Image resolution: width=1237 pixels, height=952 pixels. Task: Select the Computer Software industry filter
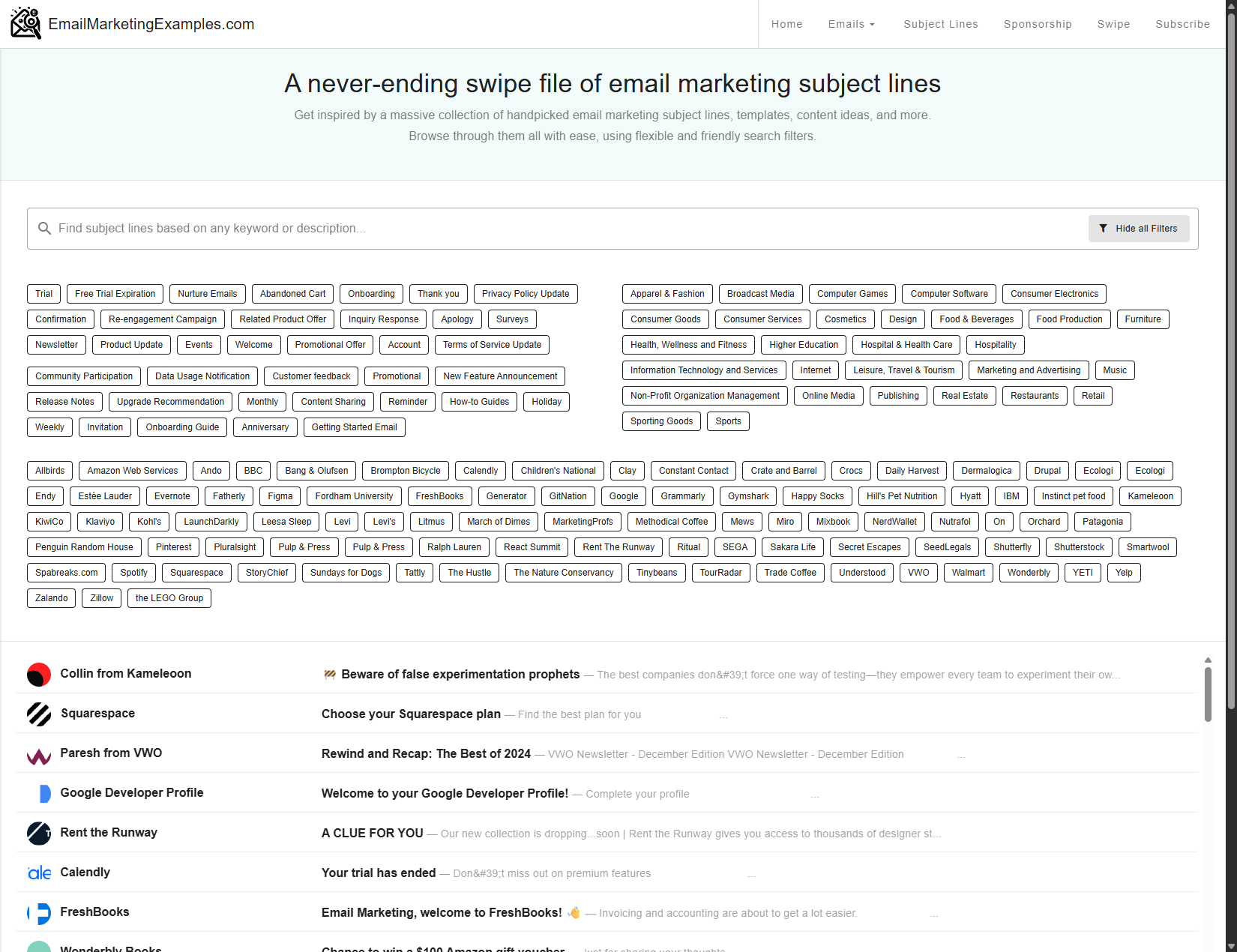pos(949,294)
